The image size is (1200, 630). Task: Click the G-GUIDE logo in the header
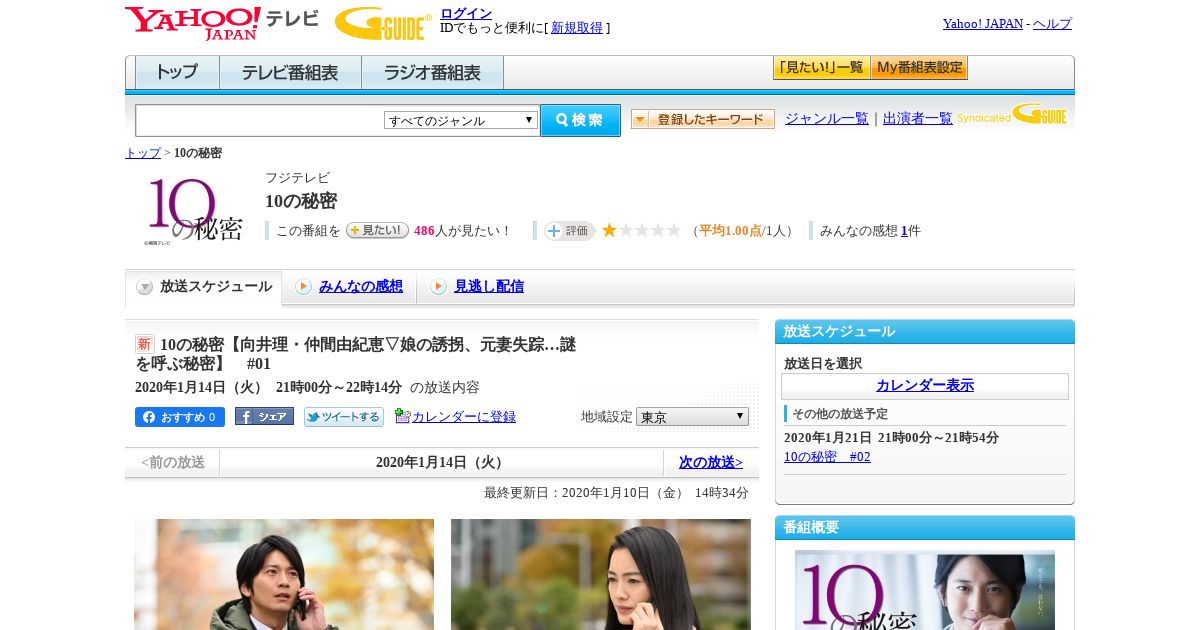383,23
